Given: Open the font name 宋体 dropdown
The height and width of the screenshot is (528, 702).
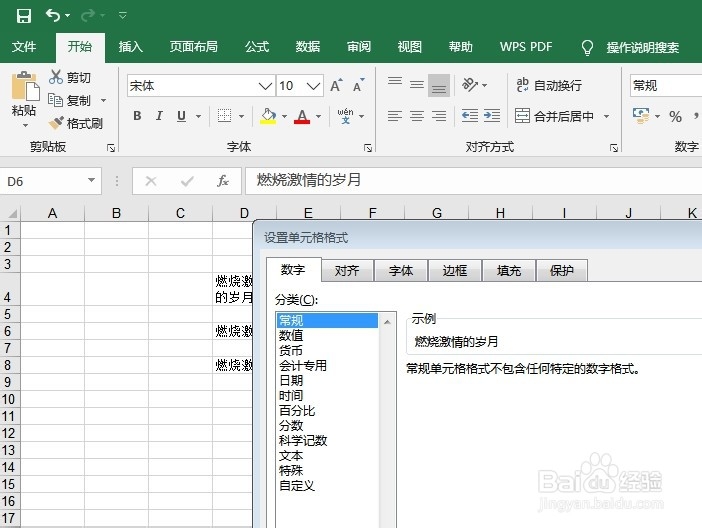Looking at the screenshot, I should pyautogui.click(x=265, y=86).
